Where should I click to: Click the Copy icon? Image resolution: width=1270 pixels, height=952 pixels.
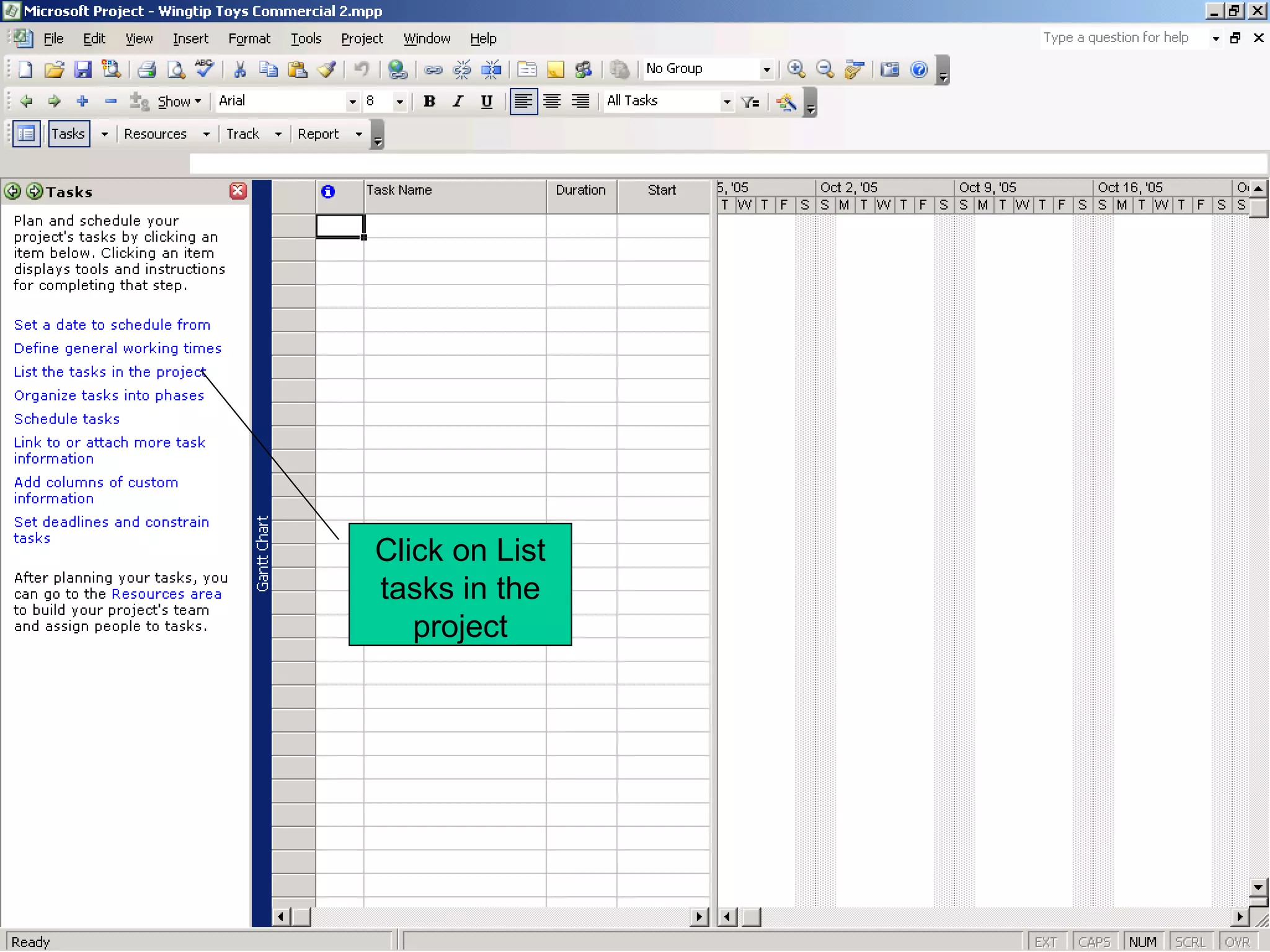[269, 69]
